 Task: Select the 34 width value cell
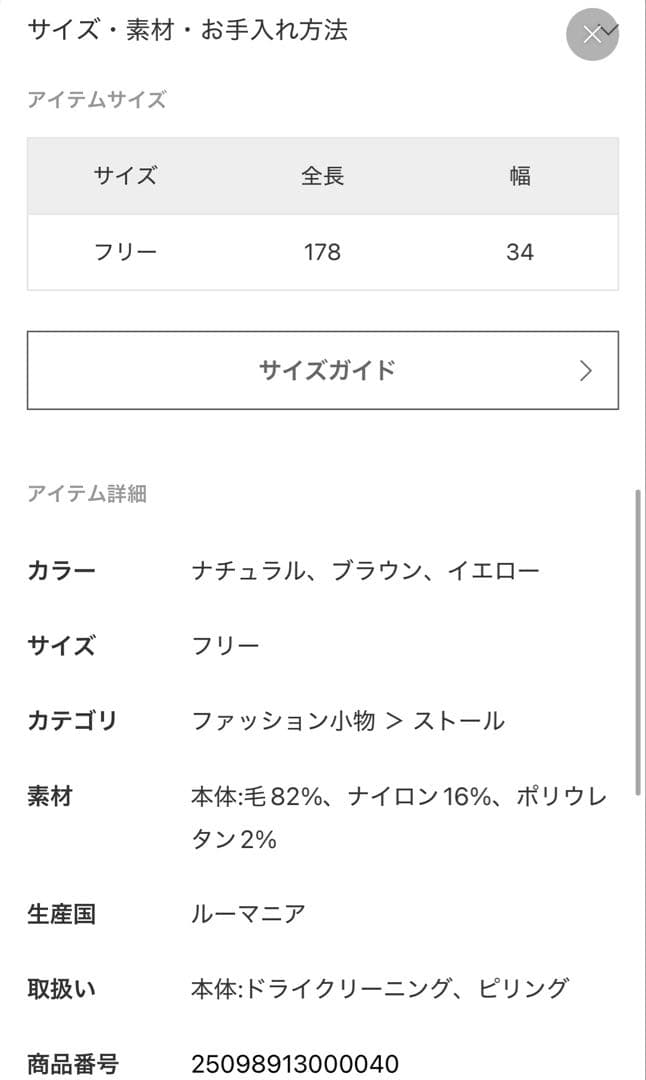click(x=520, y=253)
